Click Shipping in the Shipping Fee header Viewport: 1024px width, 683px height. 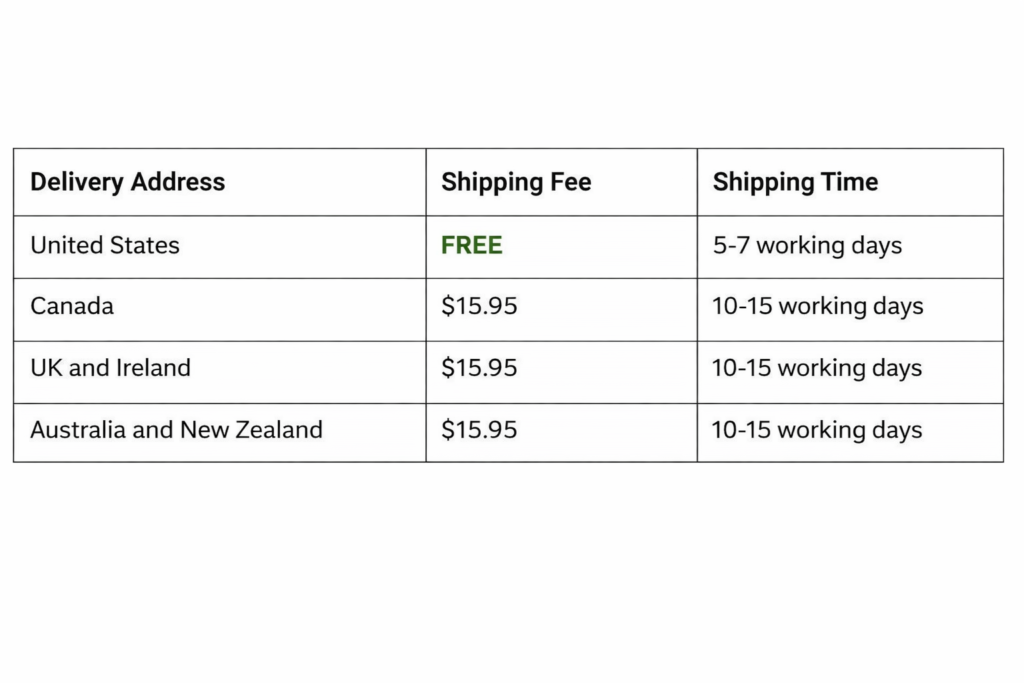(488, 182)
